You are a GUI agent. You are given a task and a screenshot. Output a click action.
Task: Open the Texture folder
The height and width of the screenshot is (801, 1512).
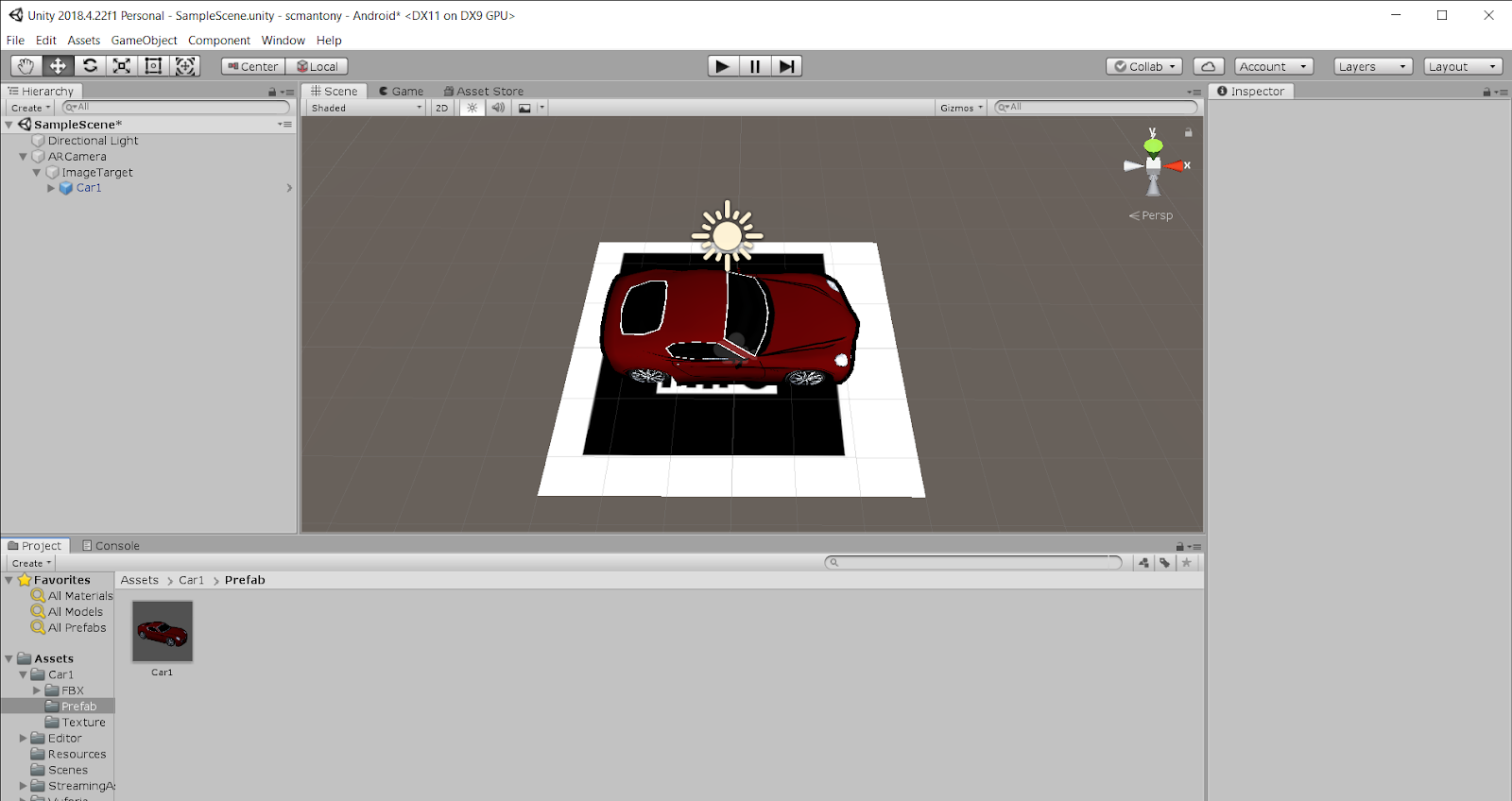[x=83, y=723]
